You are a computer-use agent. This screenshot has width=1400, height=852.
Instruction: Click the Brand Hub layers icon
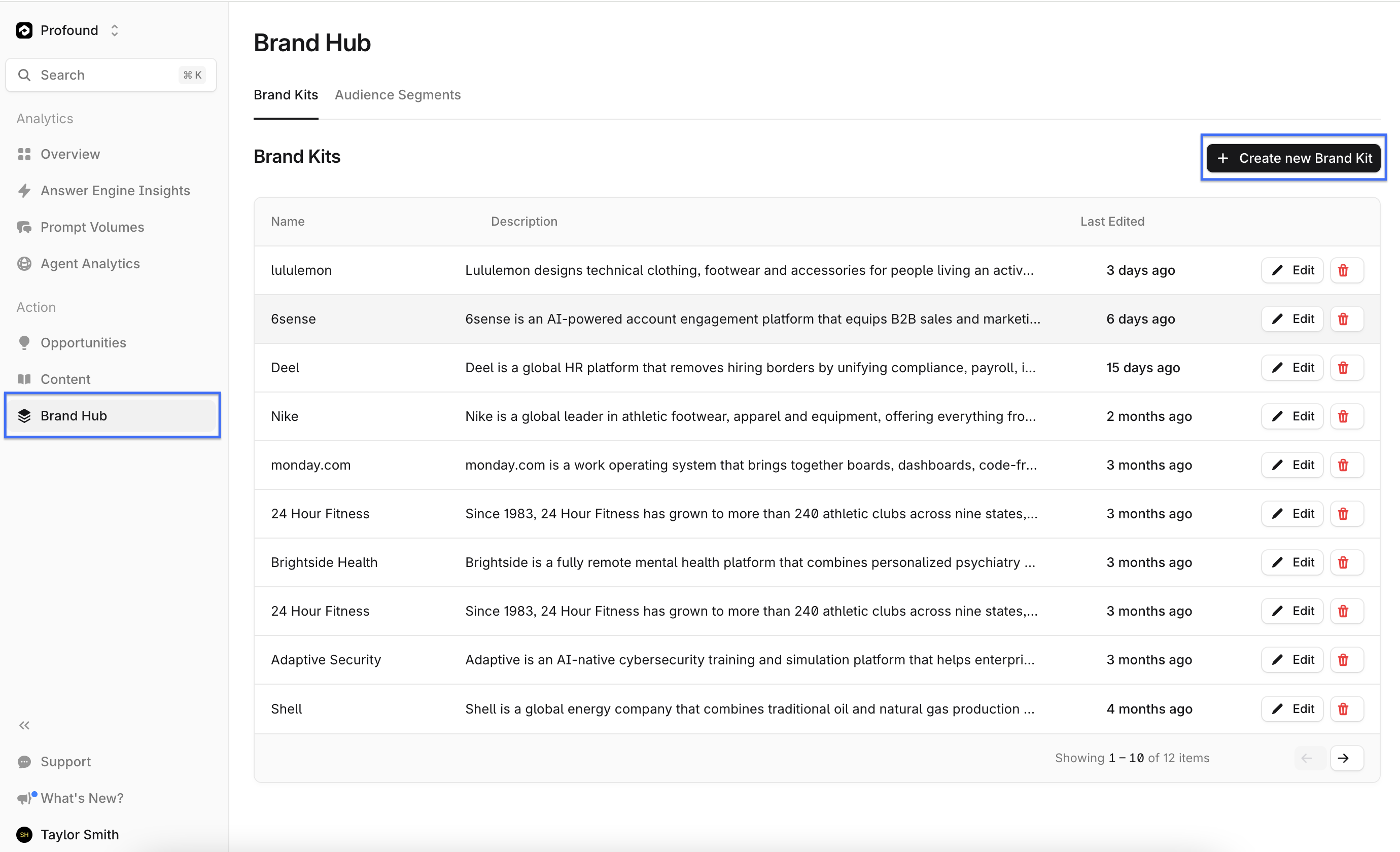pyautogui.click(x=24, y=416)
